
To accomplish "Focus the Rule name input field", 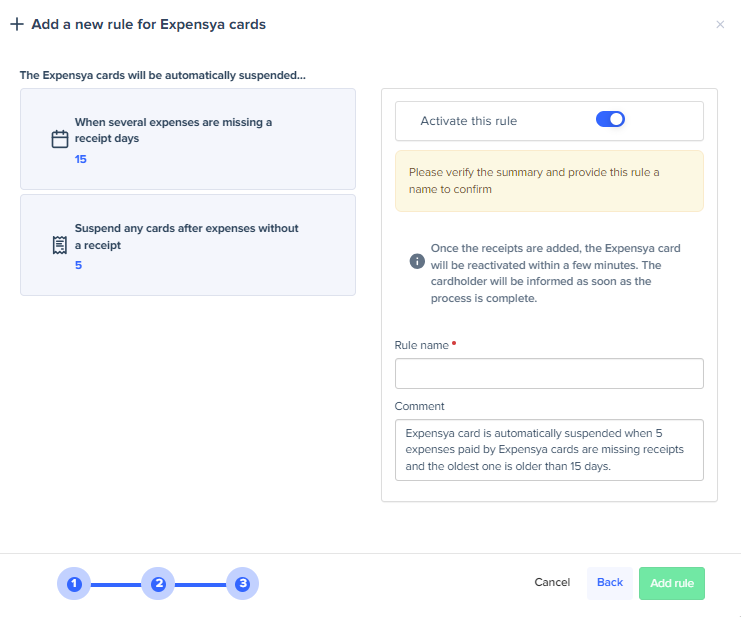I will coord(549,373).
